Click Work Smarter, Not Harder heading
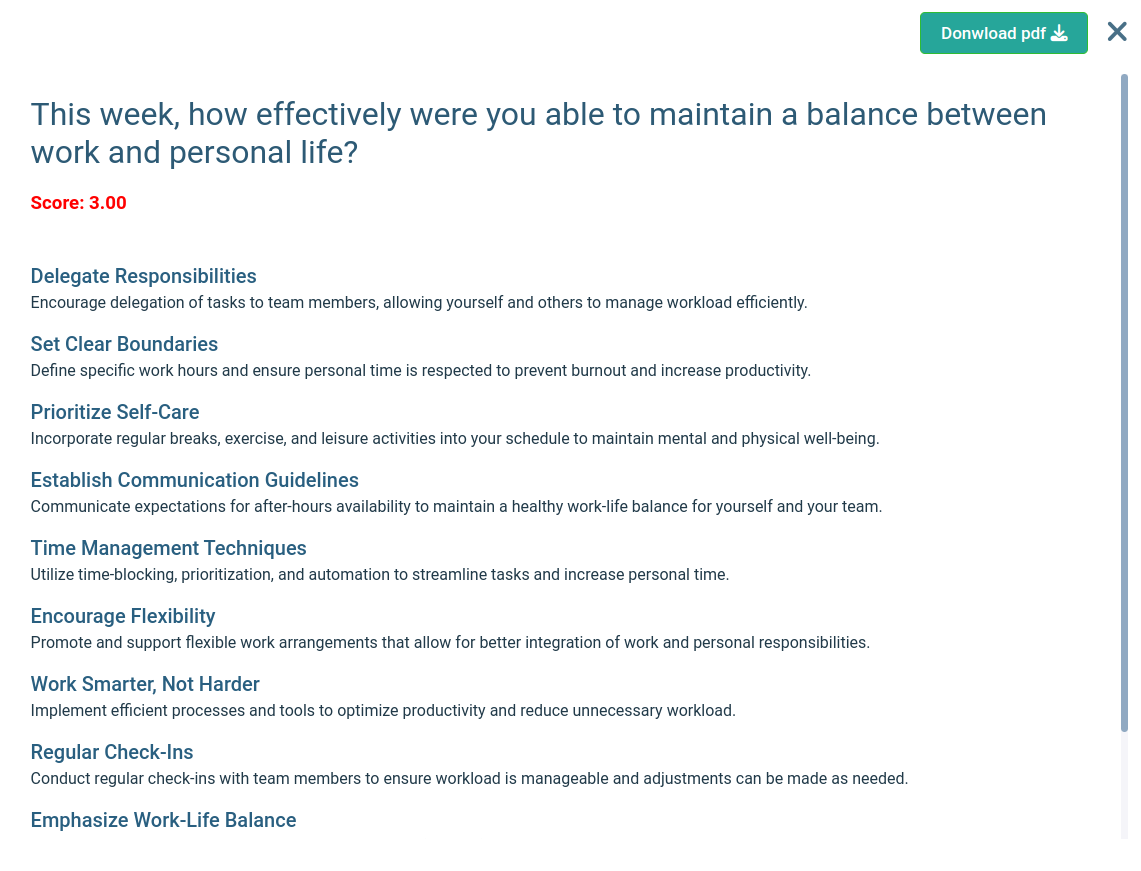 pyautogui.click(x=145, y=684)
